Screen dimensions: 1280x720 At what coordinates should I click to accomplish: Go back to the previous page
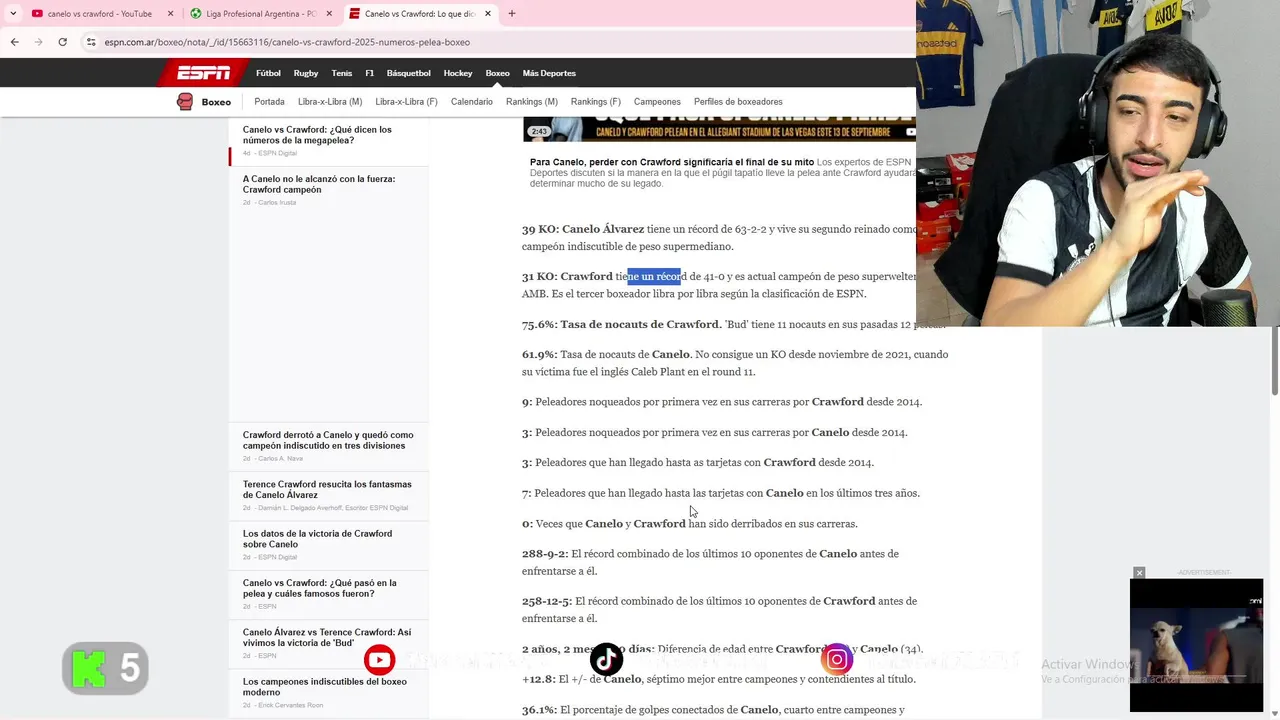(15, 42)
